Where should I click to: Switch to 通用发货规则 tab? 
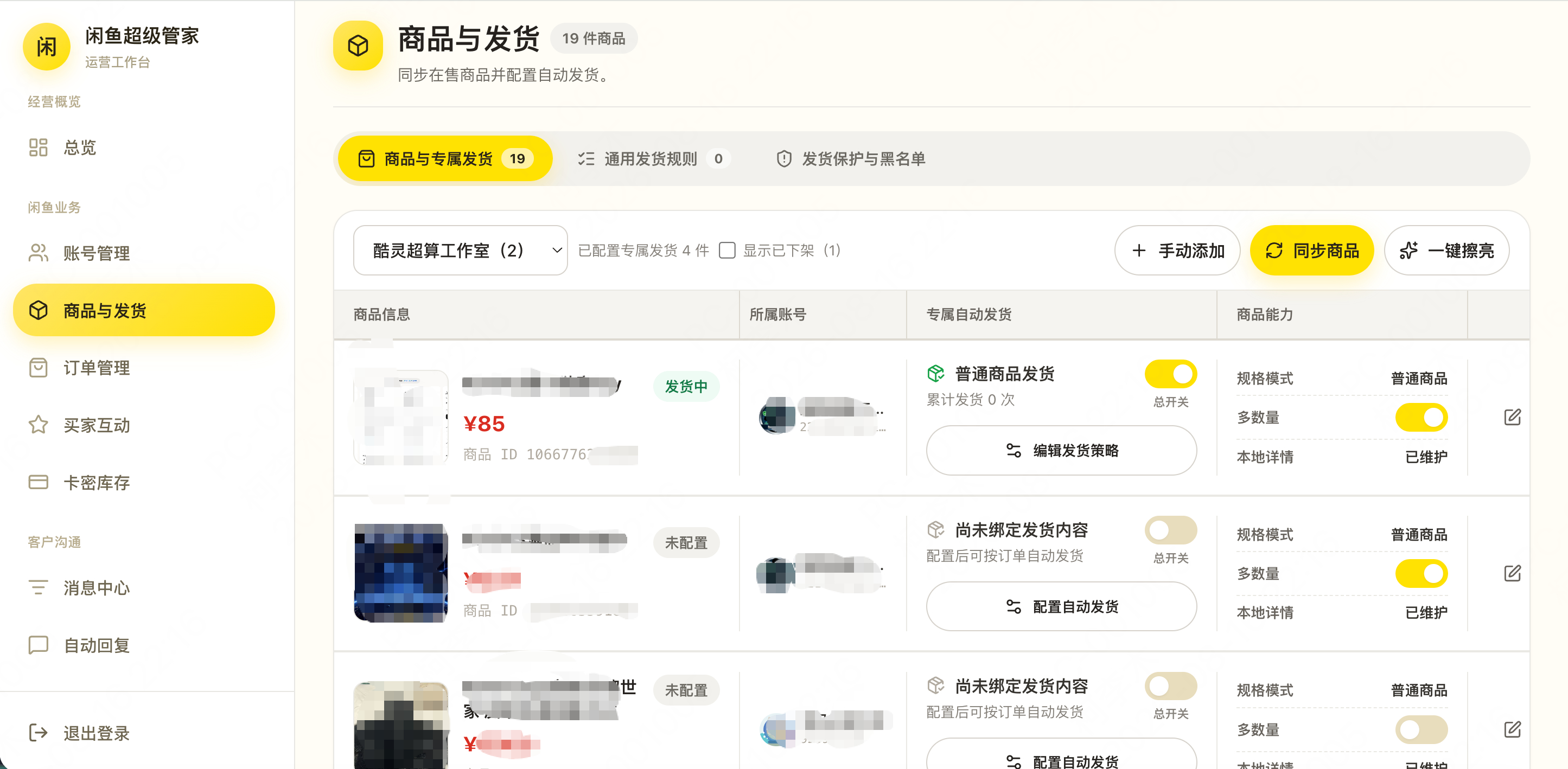pos(653,159)
